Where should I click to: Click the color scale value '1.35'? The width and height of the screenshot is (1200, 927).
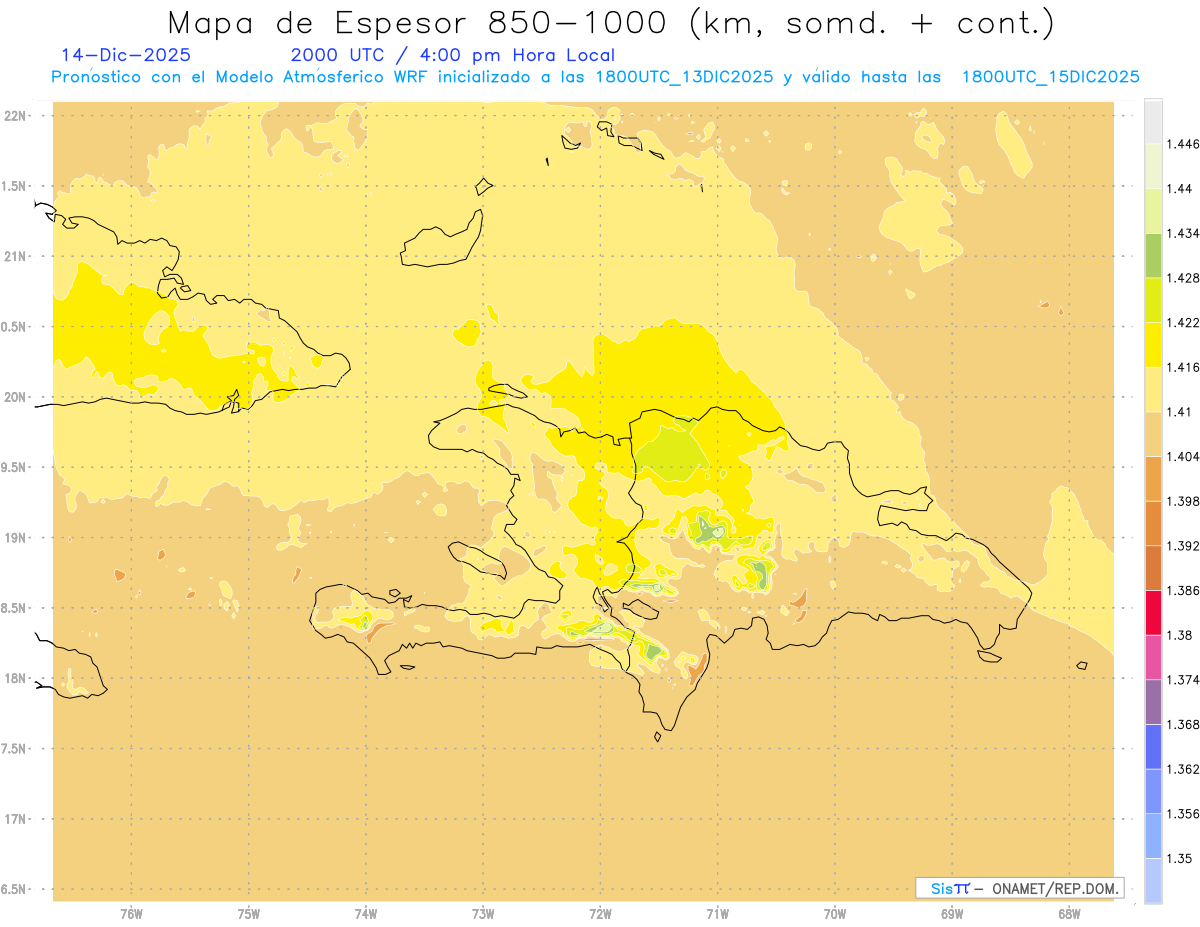1181,858
